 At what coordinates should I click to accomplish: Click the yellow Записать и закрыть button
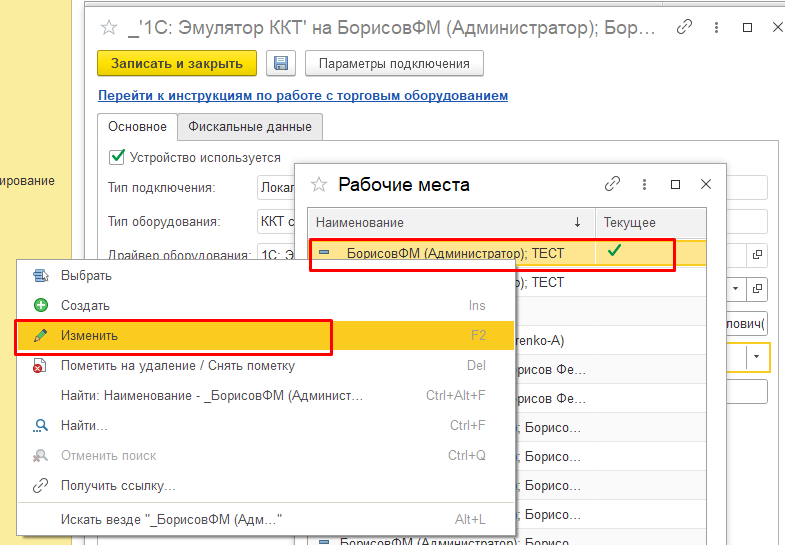[x=177, y=64]
